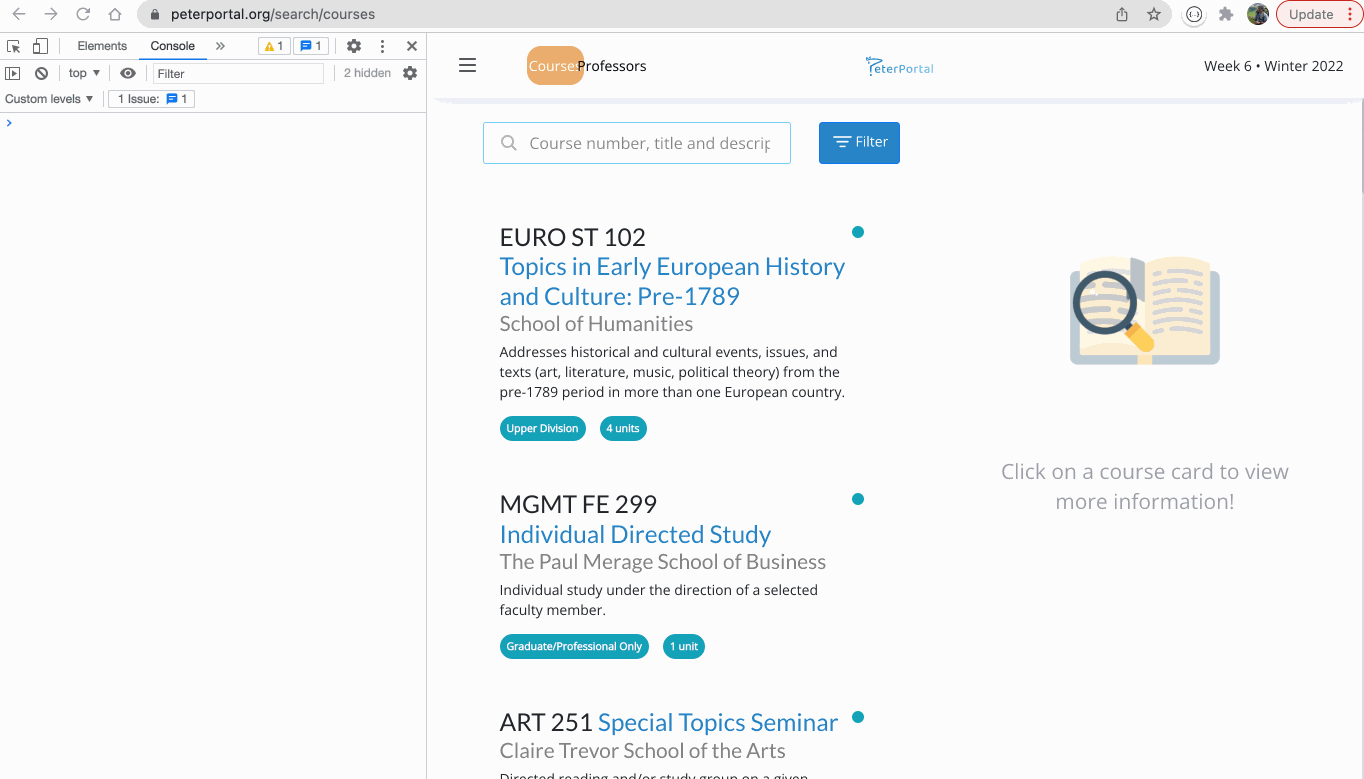This screenshot has width=1364, height=779.
Task: Click inside the course search input field
Action: click(x=650, y=142)
